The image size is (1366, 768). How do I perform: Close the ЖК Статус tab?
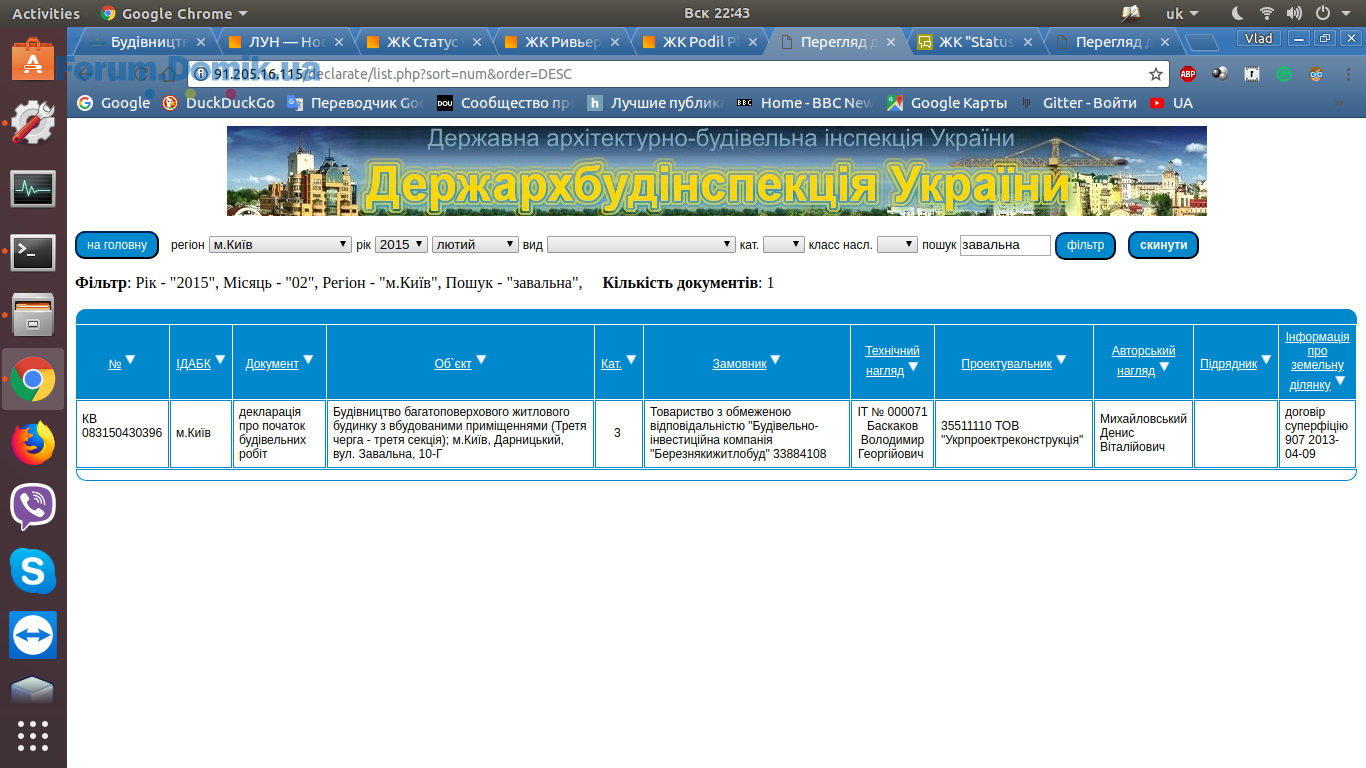point(477,42)
